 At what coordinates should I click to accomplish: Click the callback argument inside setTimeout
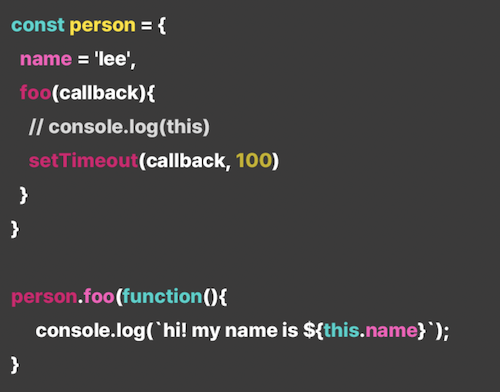[x=185, y=161]
